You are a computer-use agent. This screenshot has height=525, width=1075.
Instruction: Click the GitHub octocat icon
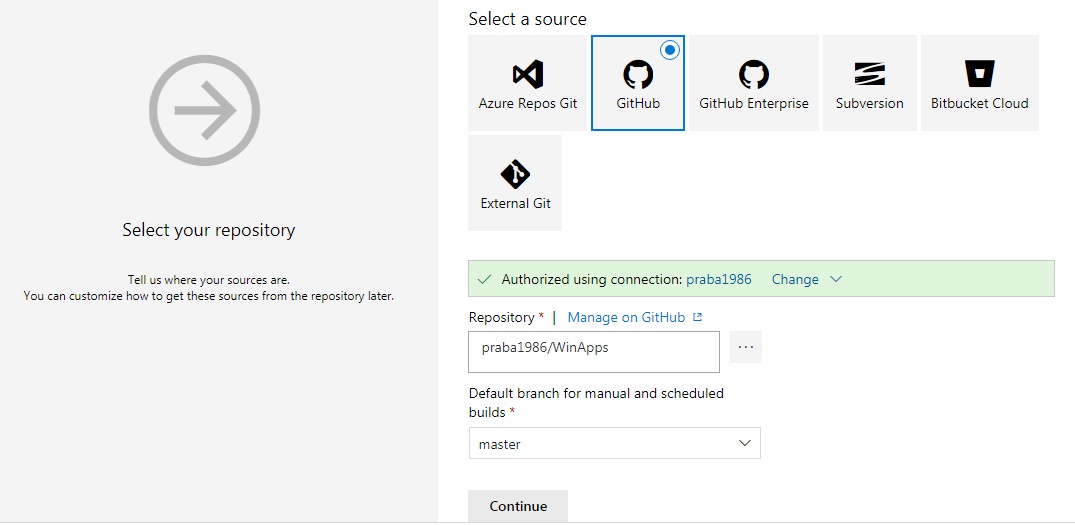(x=638, y=74)
